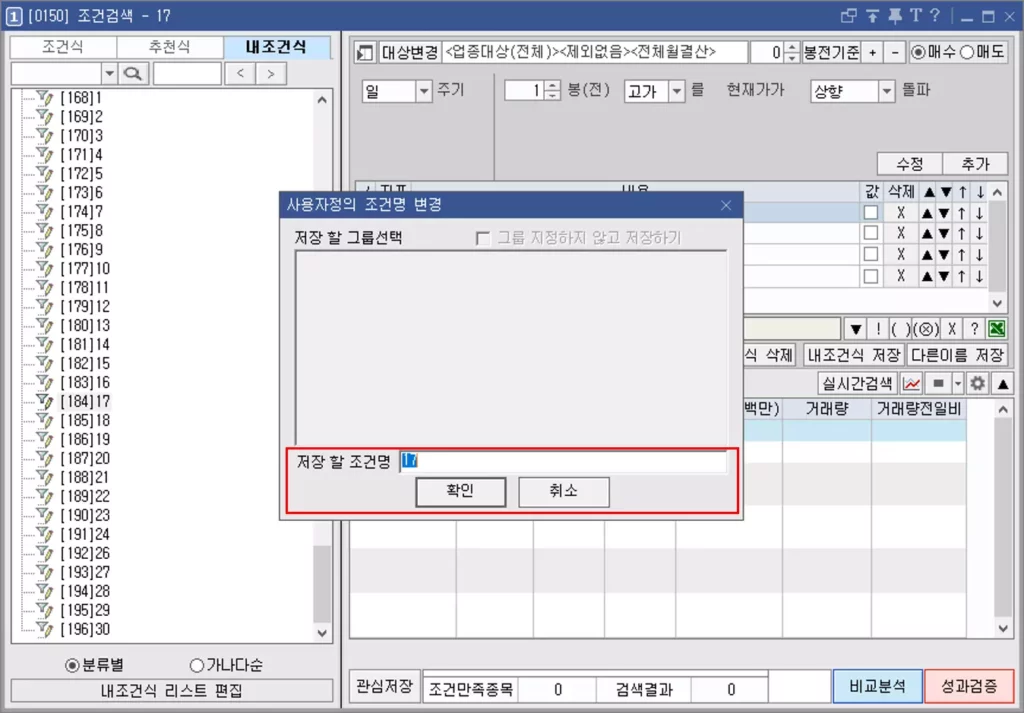Open the 고가 price type dropdown
The image size is (1024, 713).
[677, 91]
